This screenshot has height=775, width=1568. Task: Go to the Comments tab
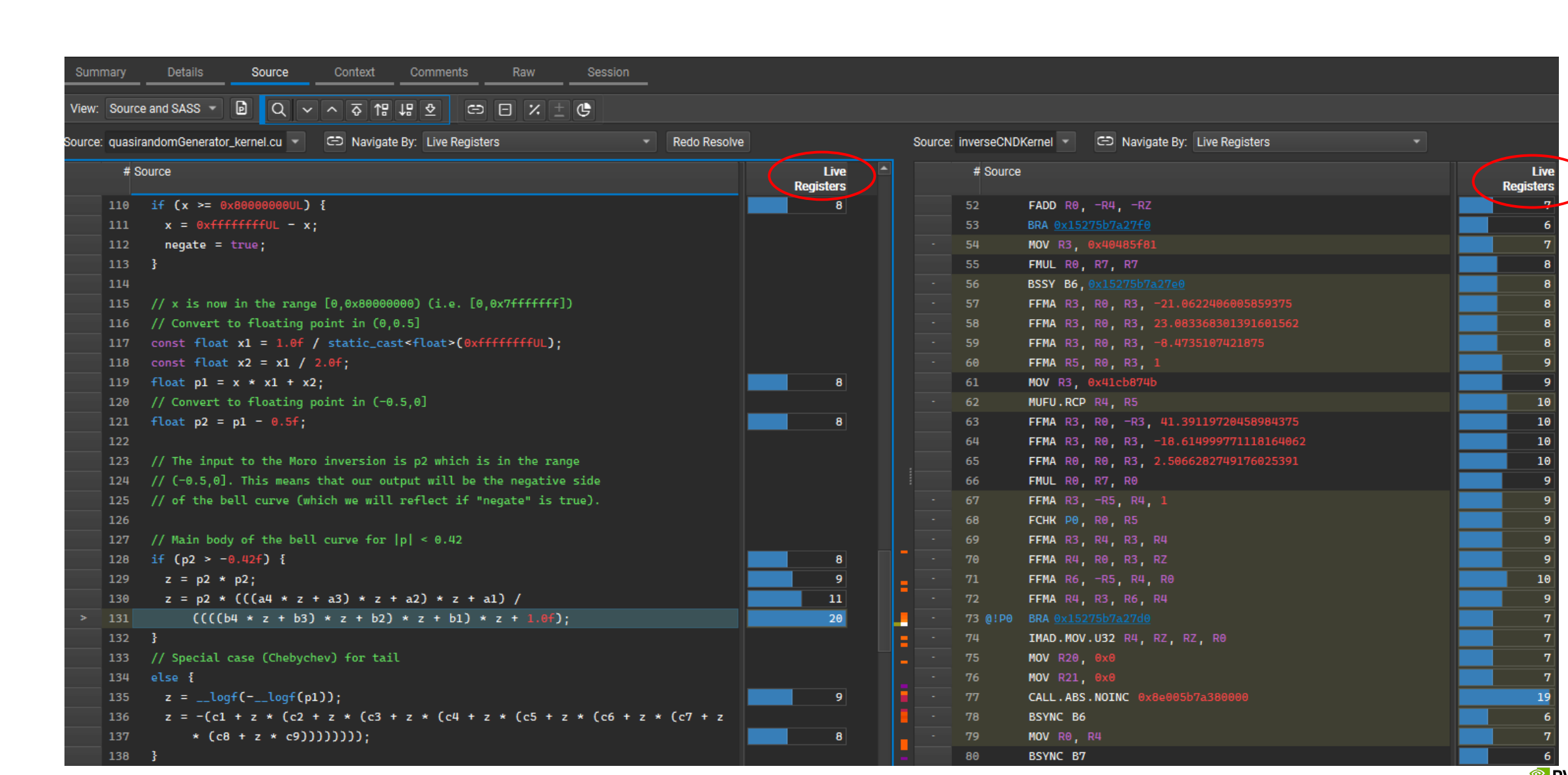[x=439, y=72]
